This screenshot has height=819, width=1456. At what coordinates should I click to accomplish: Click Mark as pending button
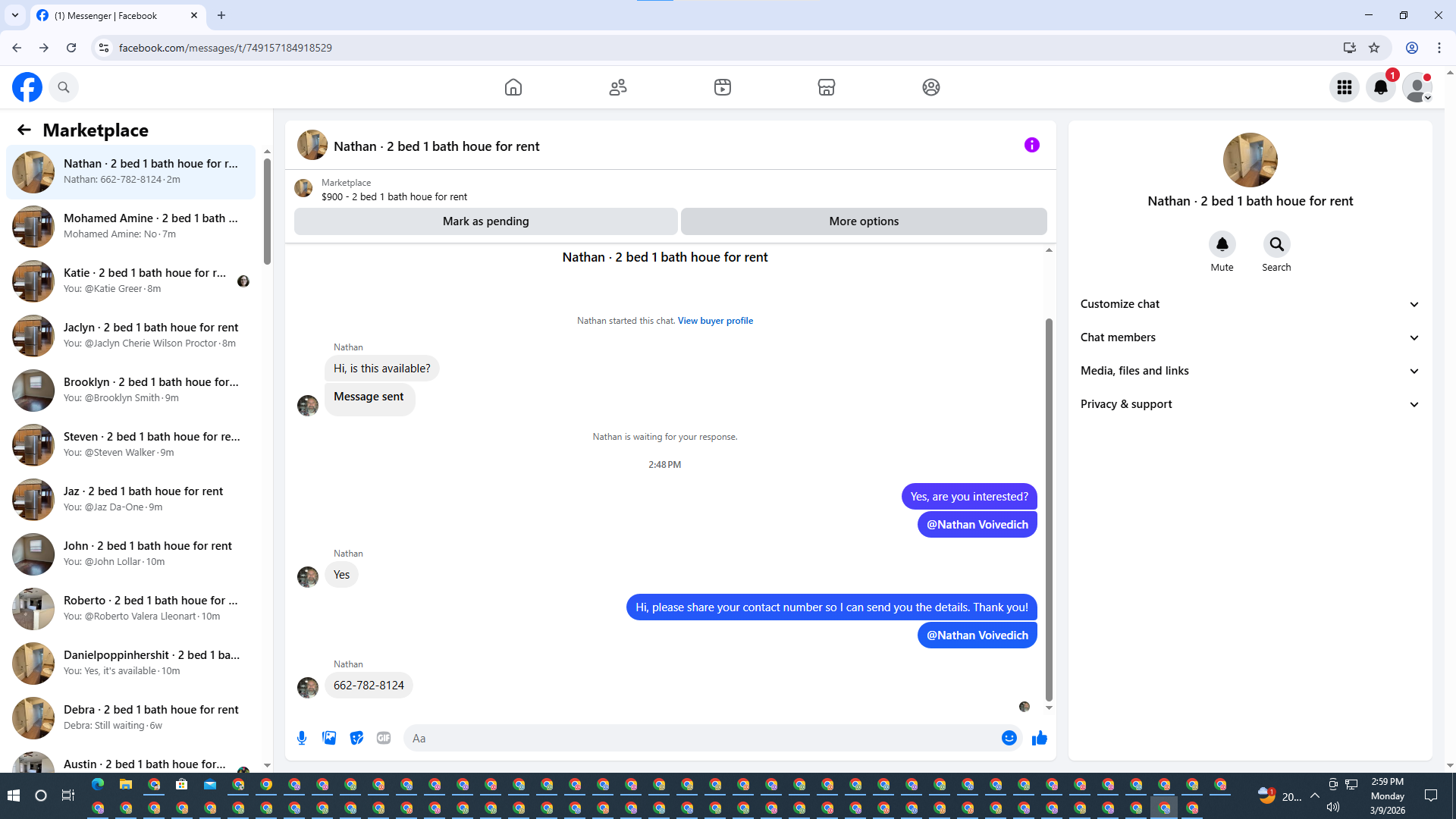pyautogui.click(x=485, y=221)
